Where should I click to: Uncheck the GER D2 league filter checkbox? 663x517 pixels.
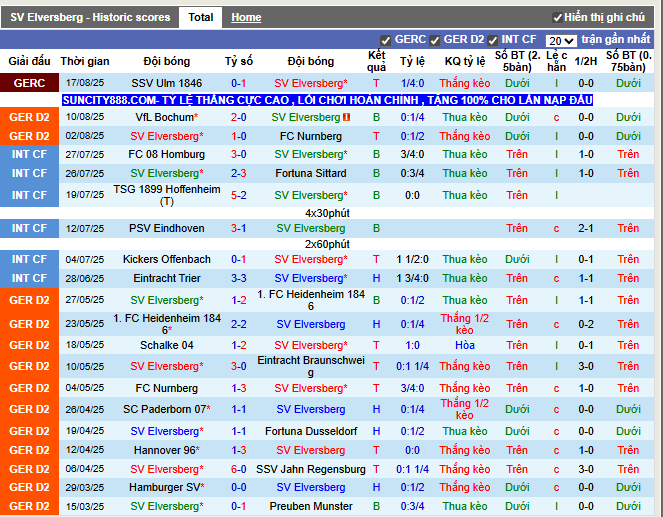pyautogui.click(x=434, y=41)
